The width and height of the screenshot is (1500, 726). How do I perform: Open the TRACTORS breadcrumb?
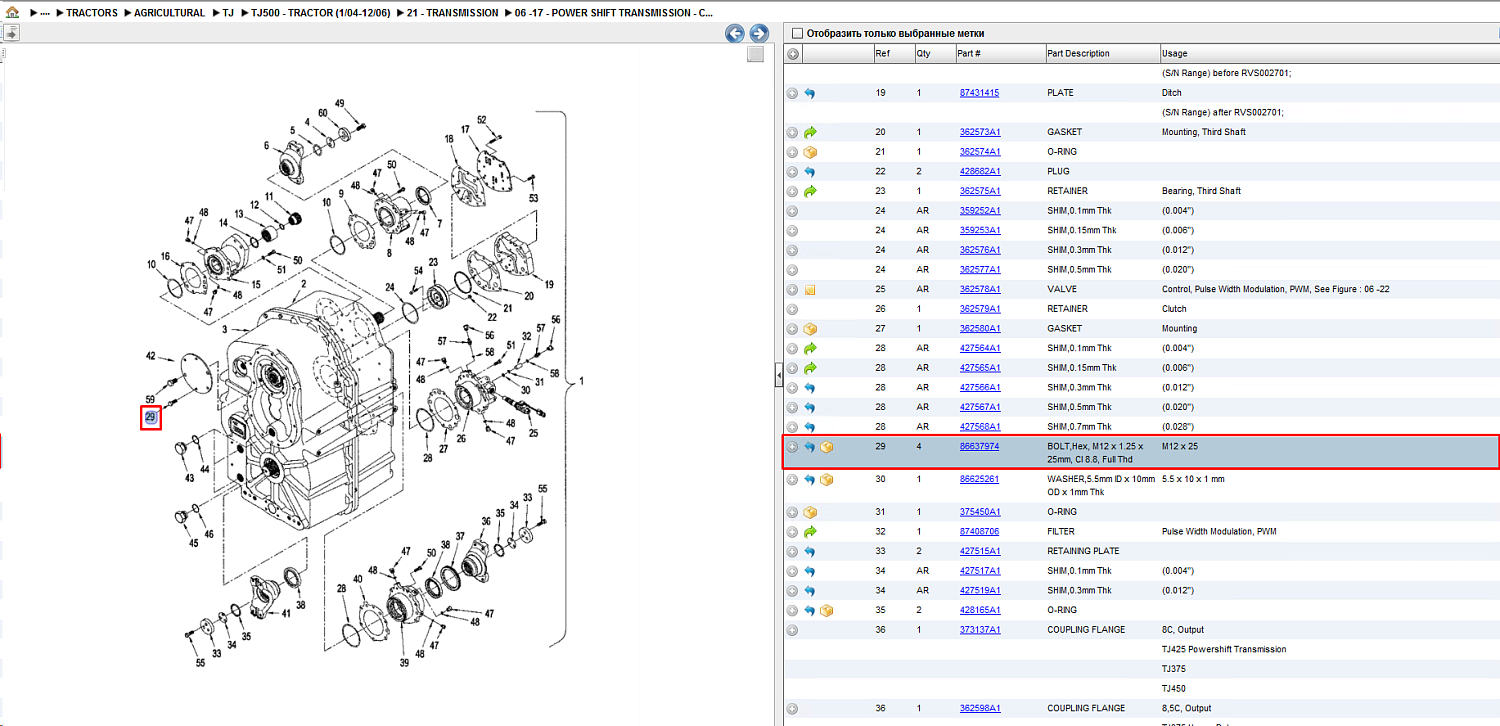pos(92,13)
